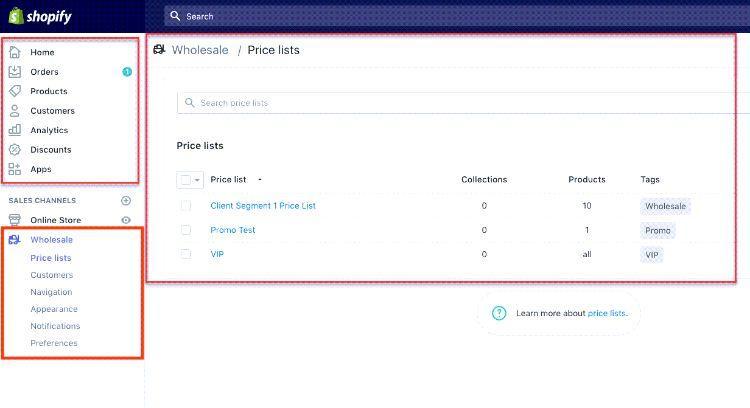View Online Store using eye icon
The image size is (750, 408).
coord(126,220)
